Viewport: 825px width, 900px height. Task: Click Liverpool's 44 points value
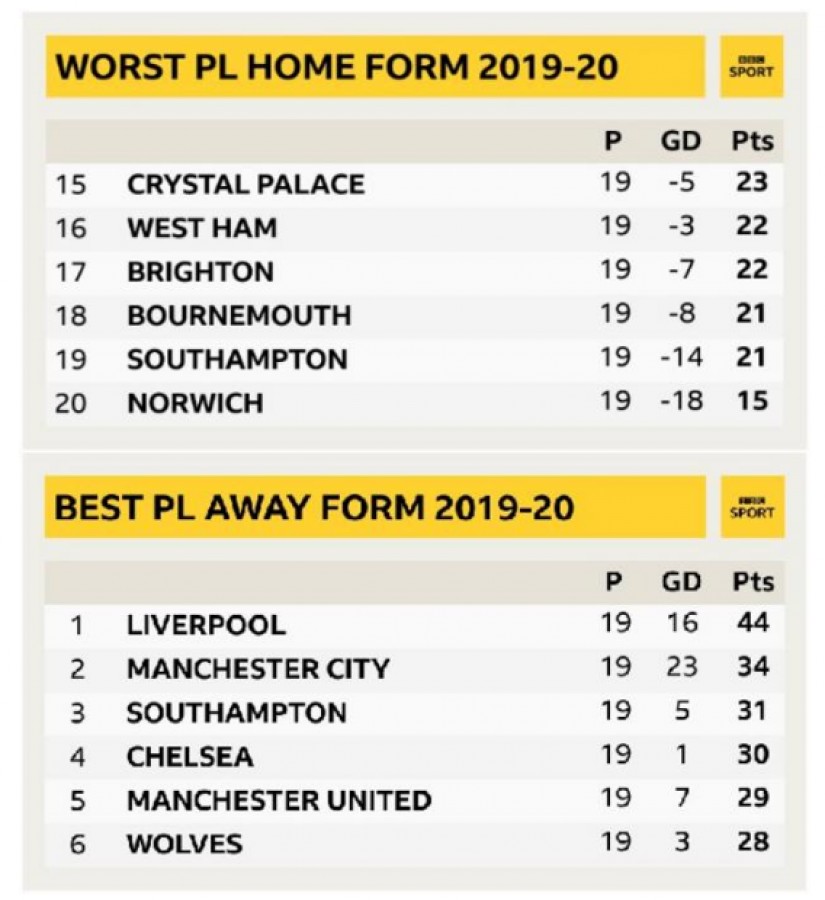coord(751,624)
